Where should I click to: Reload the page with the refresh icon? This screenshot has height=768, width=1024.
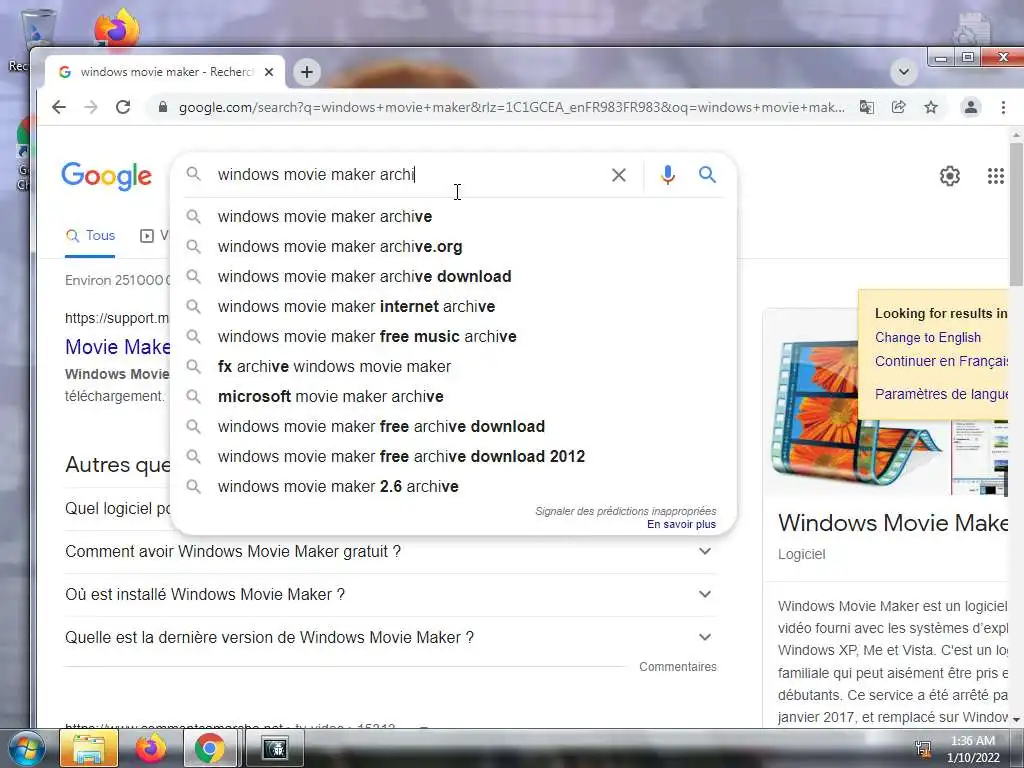(123, 107)
